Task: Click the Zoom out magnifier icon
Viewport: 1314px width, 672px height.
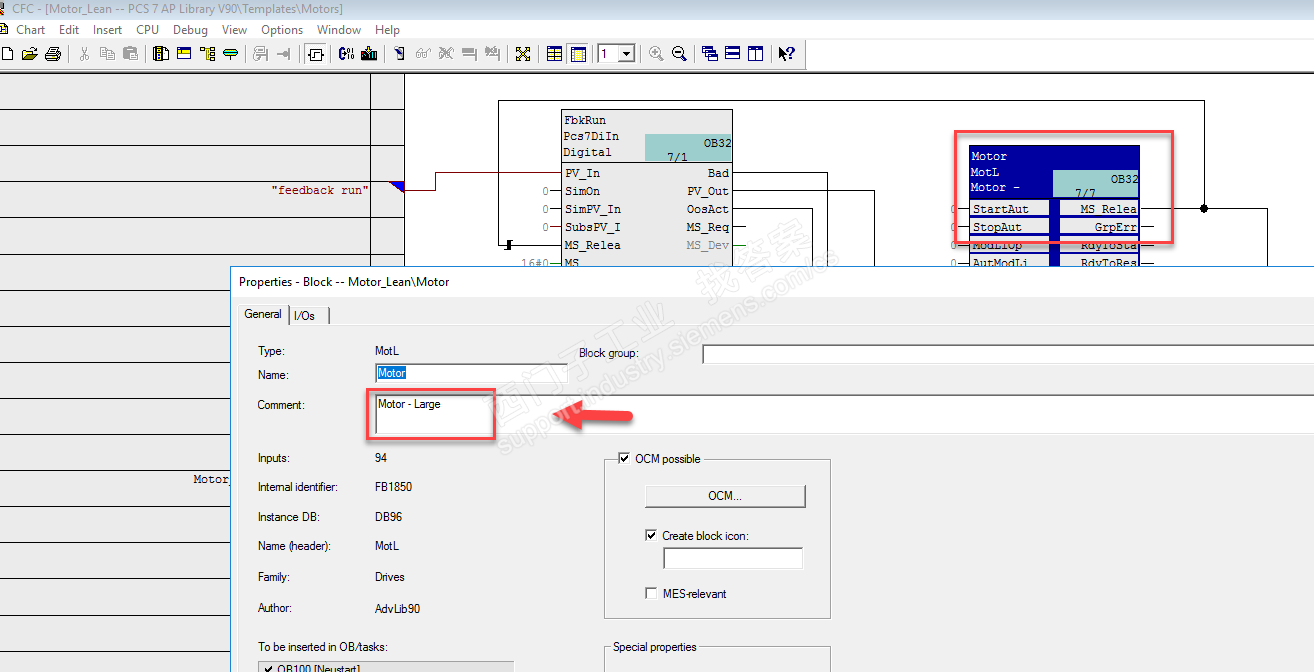Action: [x=679, y=54]
